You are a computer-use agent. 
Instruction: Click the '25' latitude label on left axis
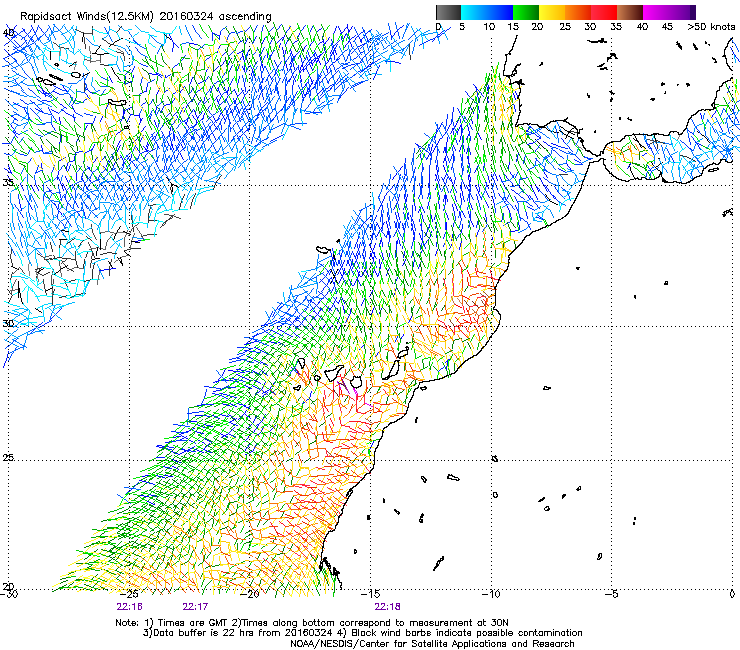(8, 457)
